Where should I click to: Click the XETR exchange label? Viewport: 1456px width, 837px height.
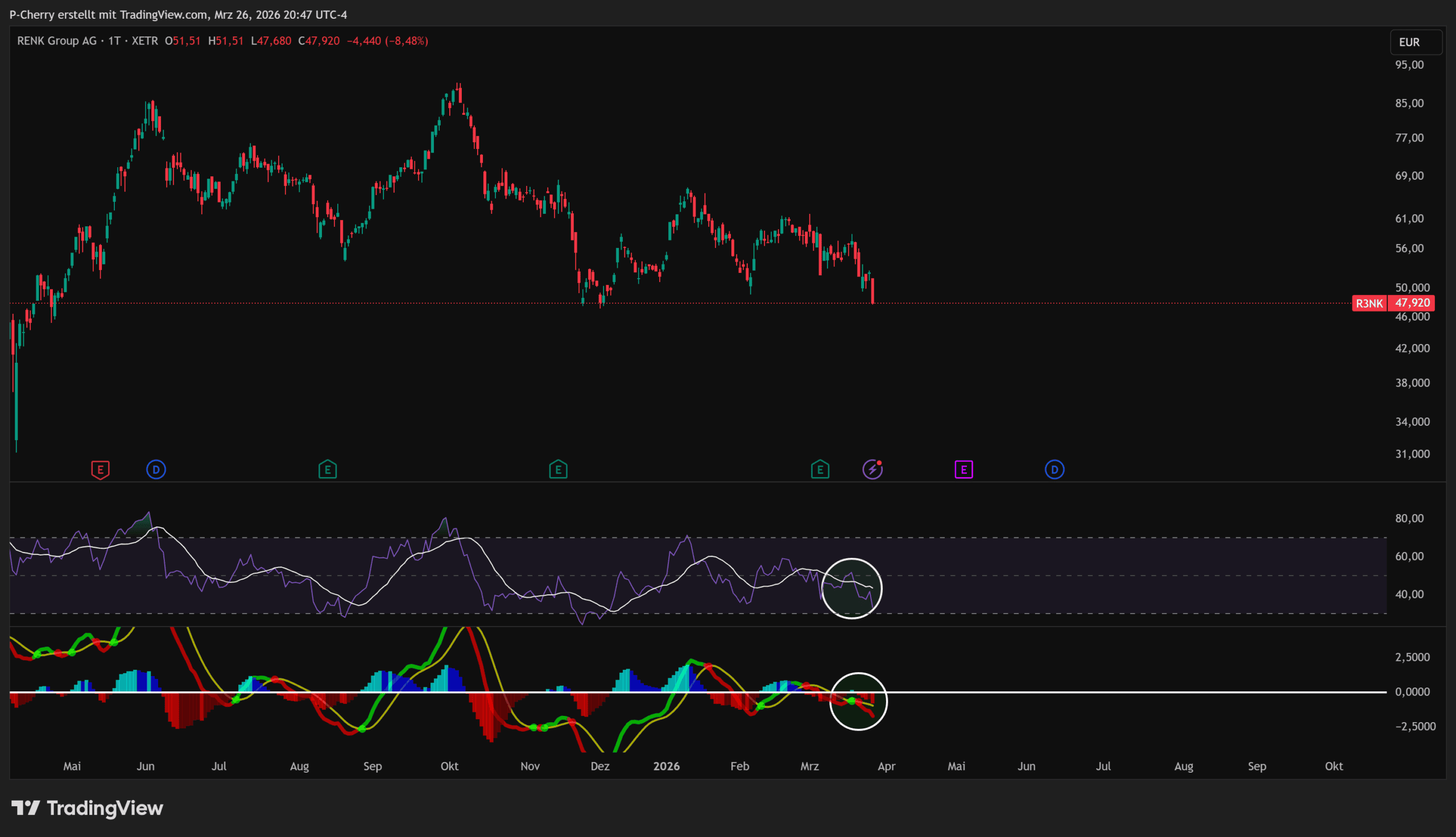[x=145, y=41]
